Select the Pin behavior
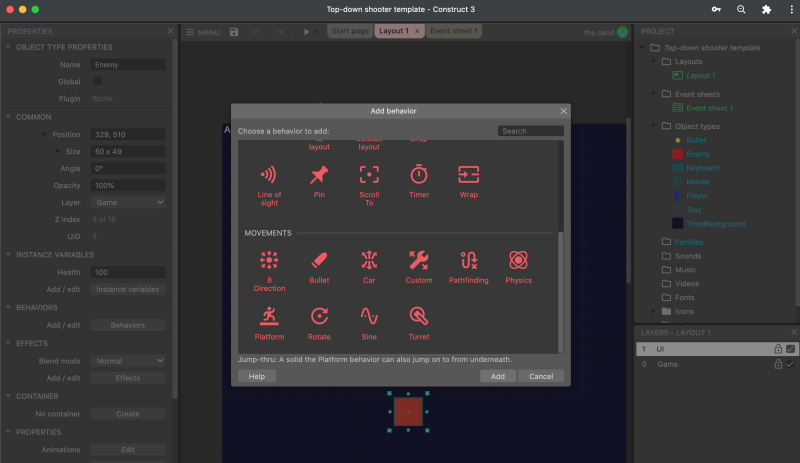The image size is (800, 463). pyautogui.click(x=319, y=182)
